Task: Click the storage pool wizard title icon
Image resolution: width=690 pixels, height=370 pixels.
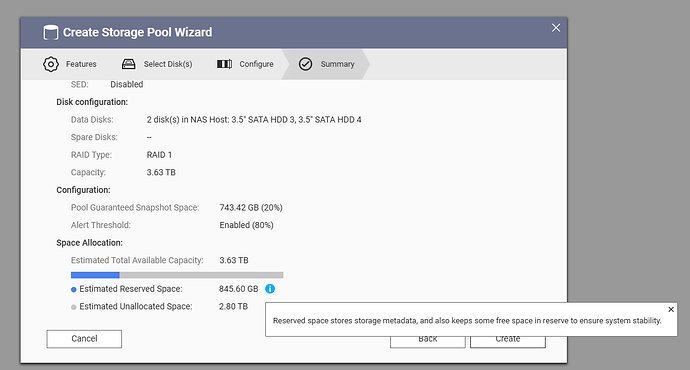Action: [x=51, y=33]
